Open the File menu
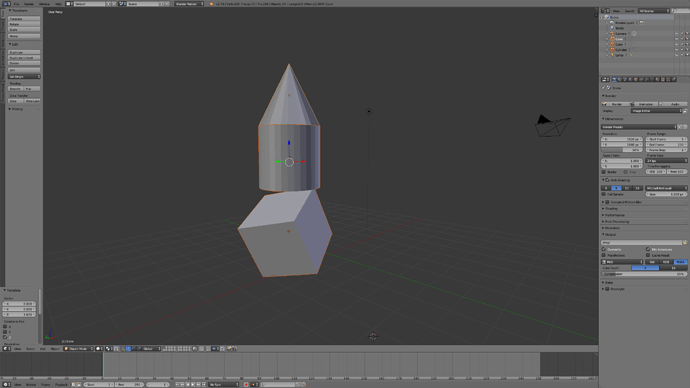The width and height of the screenshot is (690, 388). pyautogui.click(x=16, y=4)
